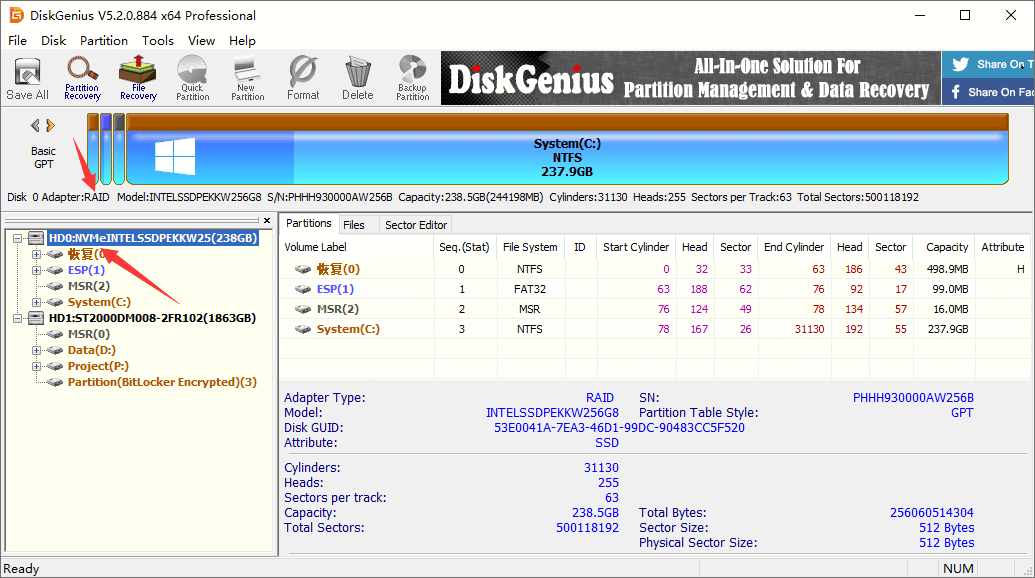
Task: Click the Ready status bar text
Action: pyautogui.click(x=21, y=569)
